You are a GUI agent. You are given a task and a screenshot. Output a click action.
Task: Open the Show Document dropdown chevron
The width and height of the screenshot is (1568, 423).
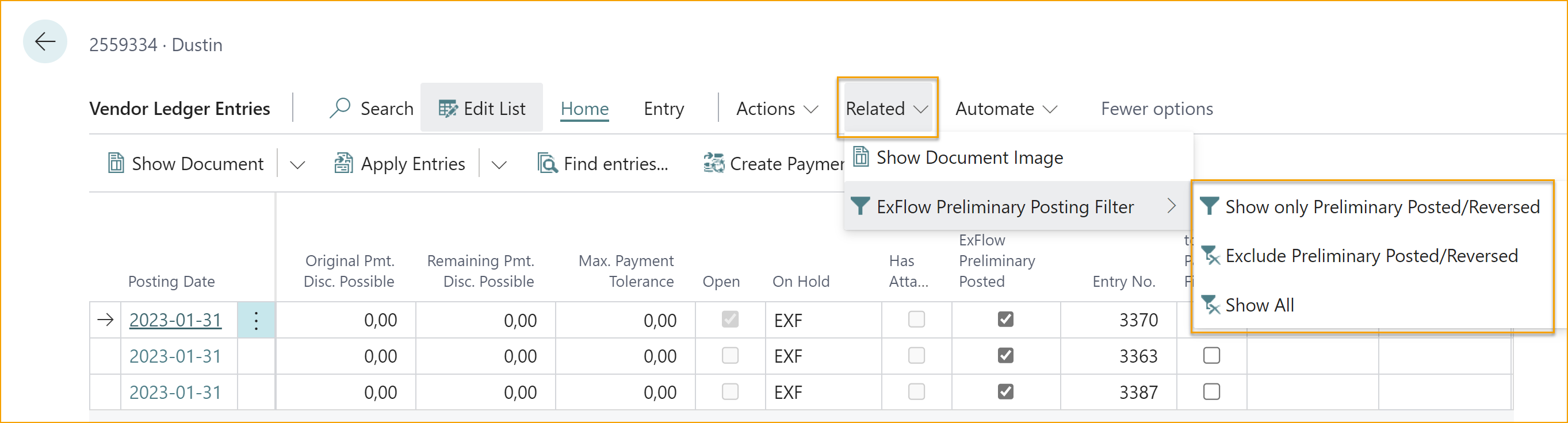click(297, 164)
